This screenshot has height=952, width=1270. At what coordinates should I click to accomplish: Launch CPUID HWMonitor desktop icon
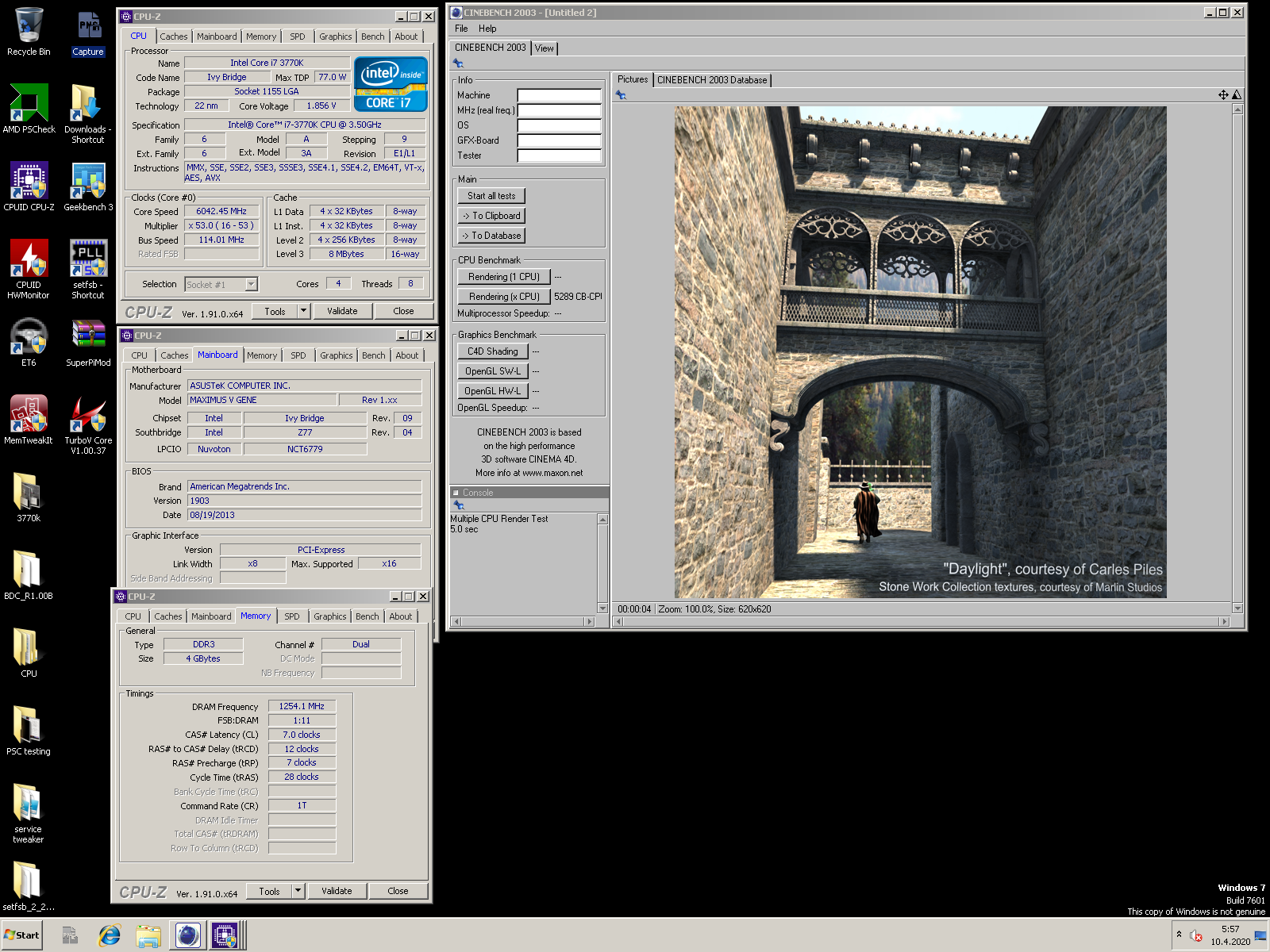[29, 269]
